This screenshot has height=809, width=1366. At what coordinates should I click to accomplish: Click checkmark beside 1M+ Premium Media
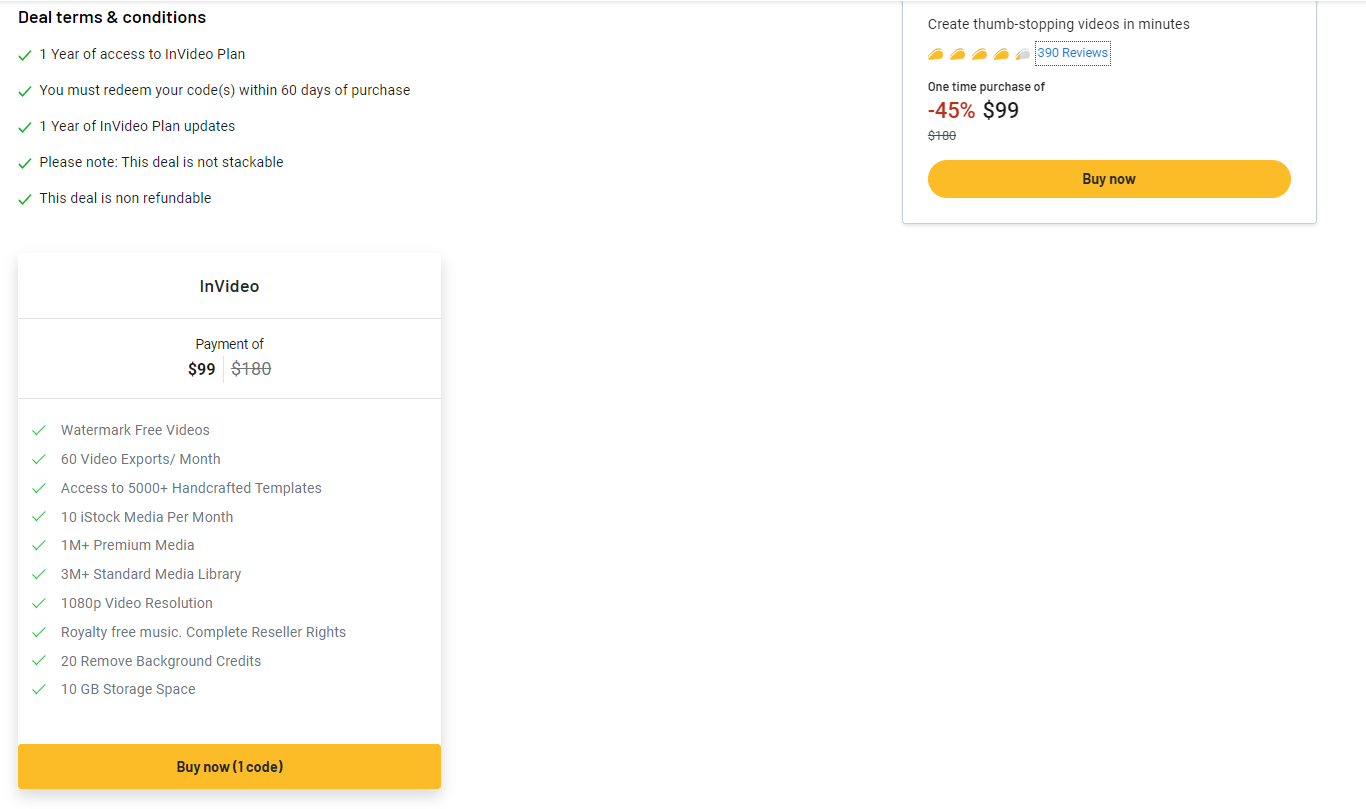(39, 546)
